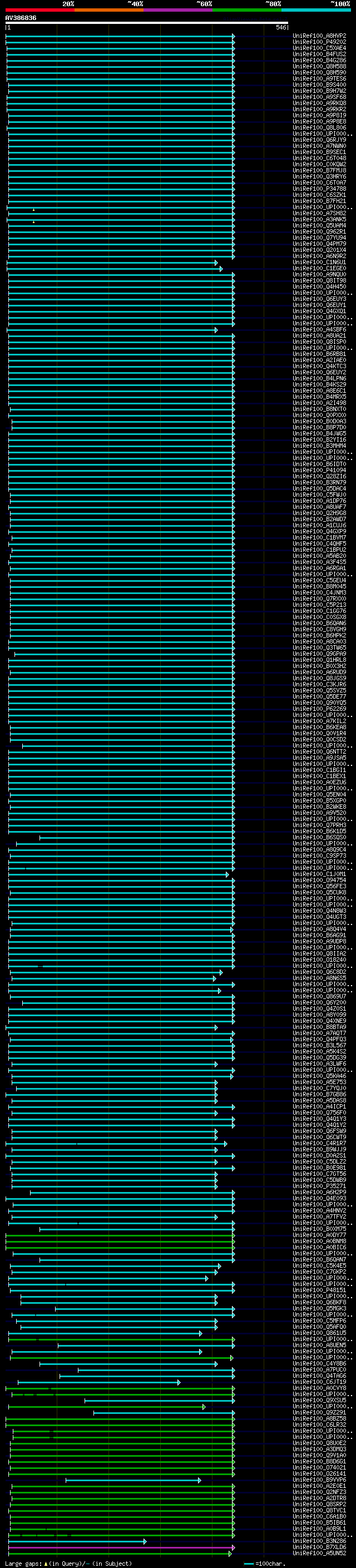Select hit label UniRef100_A9UDP8
The width and height of the screenshot is (356, 1568).
point(319,942)
